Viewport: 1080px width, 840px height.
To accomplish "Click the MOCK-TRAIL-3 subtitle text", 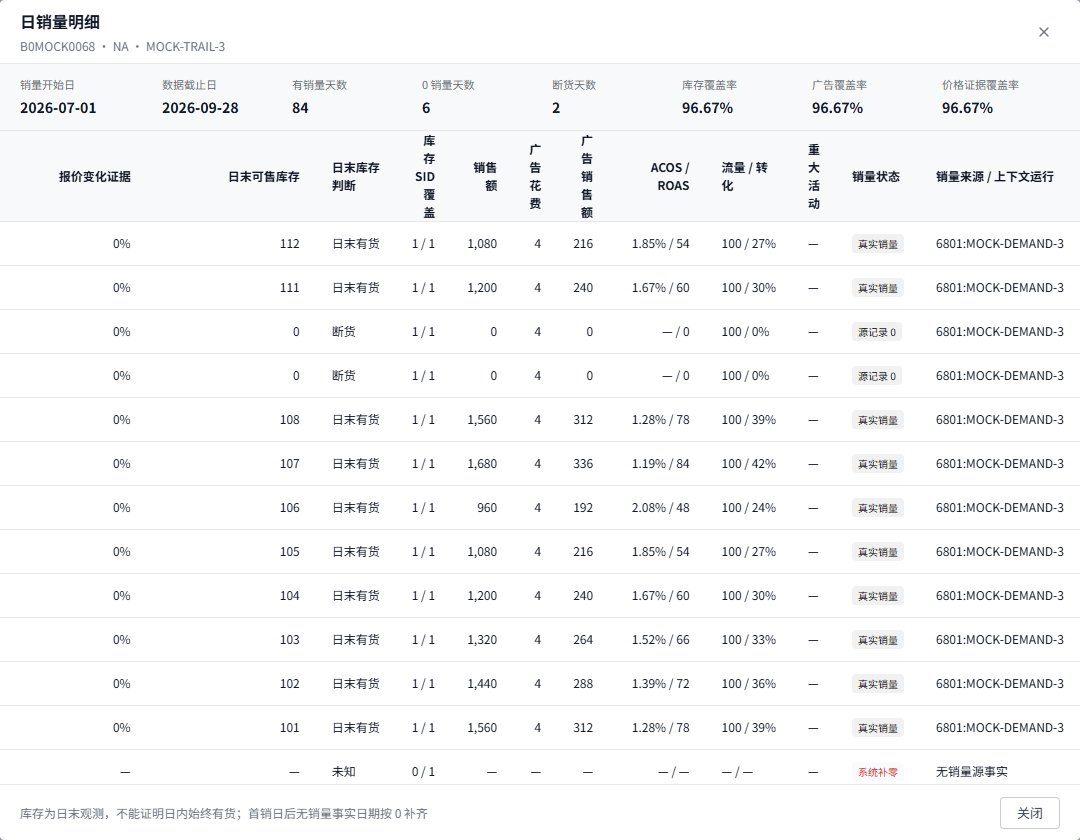I will coord(185,47).
